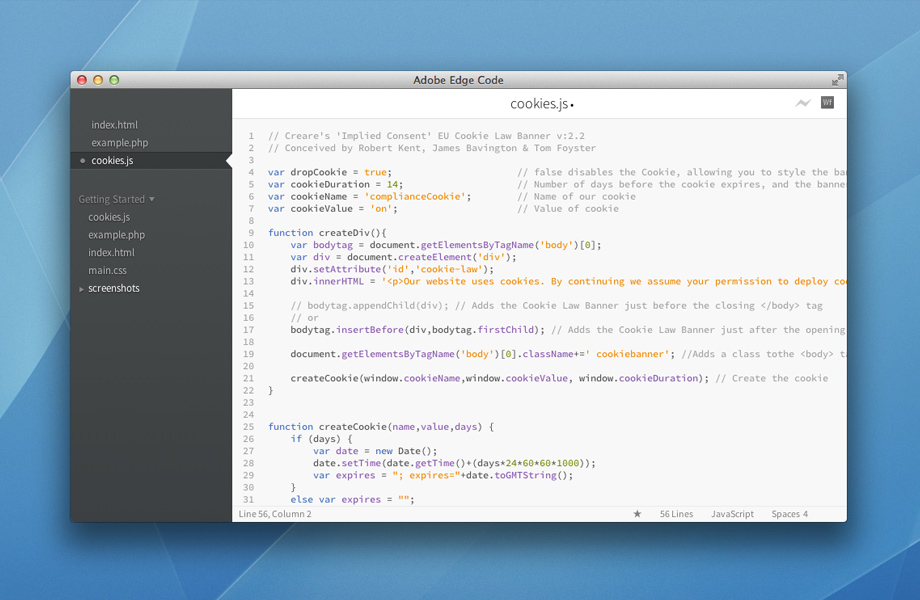The width and height of the screenshot is (920, 600).
Task: Click the toGMTString call on line 29
Action: click(x=526, y=475)
